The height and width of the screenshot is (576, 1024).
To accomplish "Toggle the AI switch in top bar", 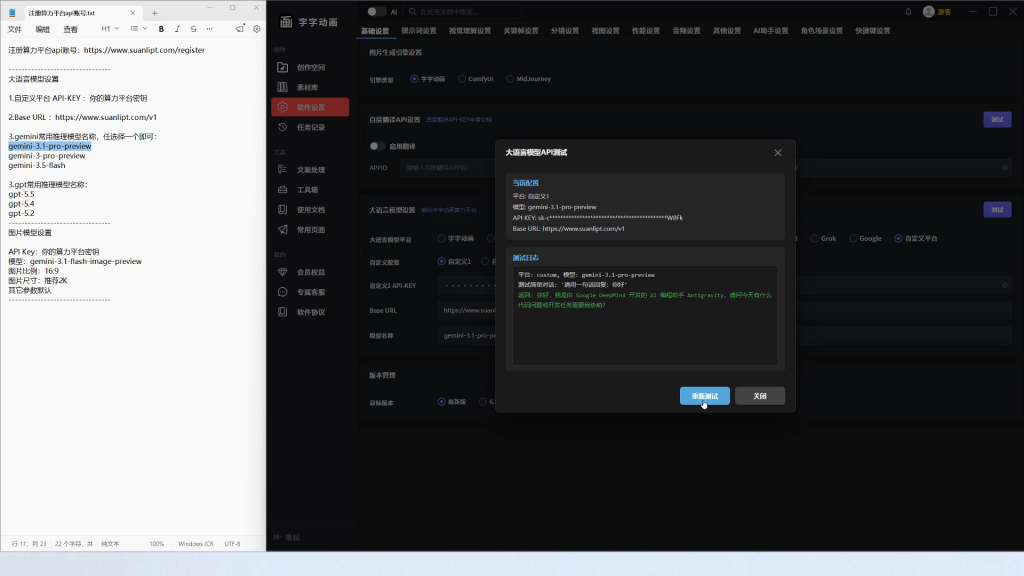I will (376, 12).
